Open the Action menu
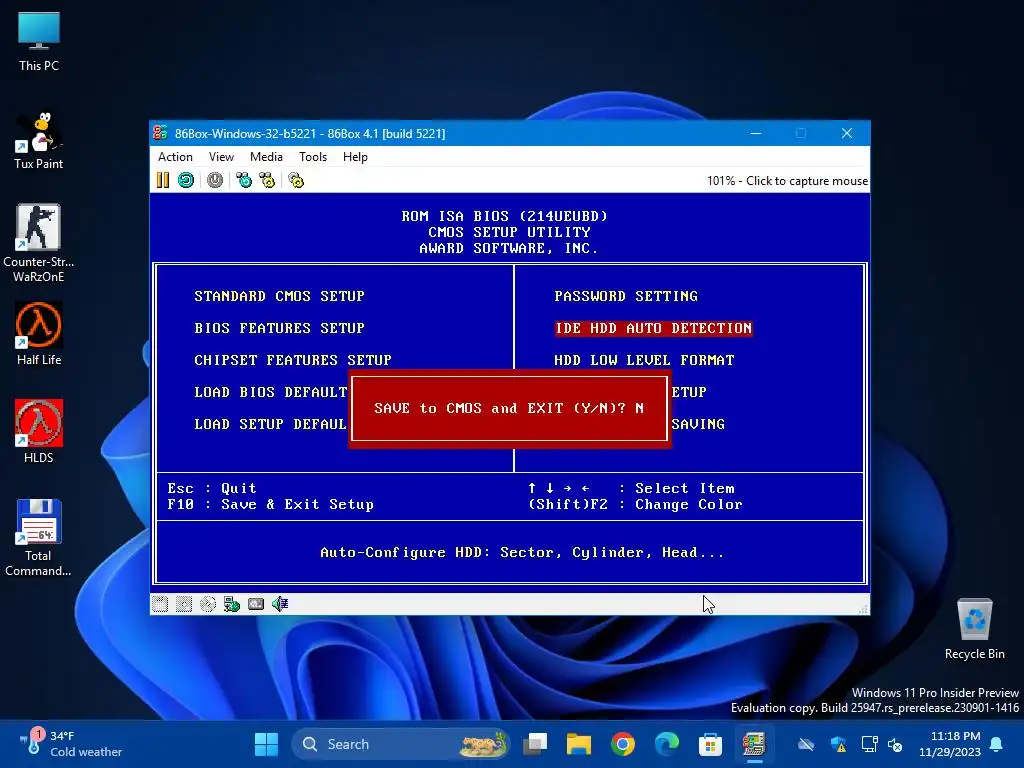Image resolution: width=1024 pixels, height=768 pixels. point(175,157)
